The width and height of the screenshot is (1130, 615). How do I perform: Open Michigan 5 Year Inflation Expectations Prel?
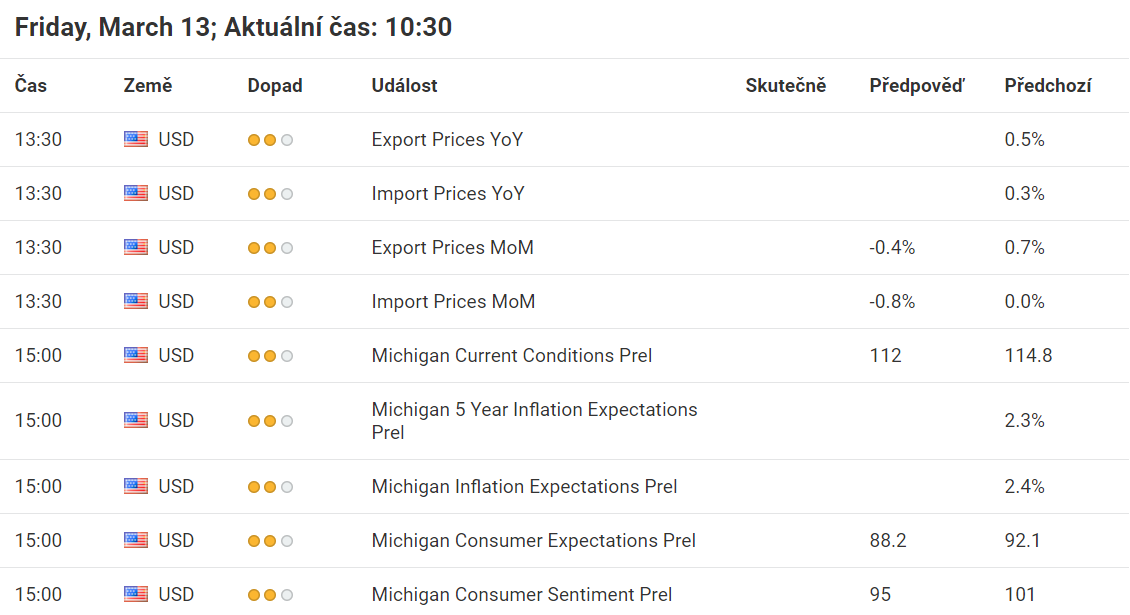point(535,421)
